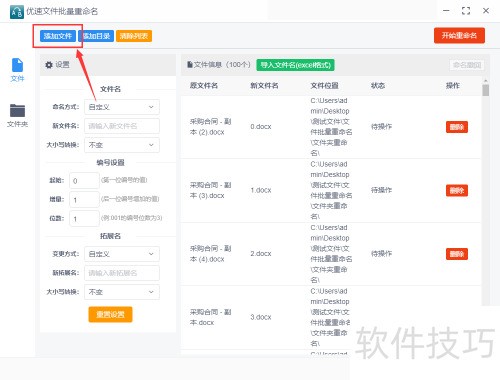Start renaming with 开始重命名 button
Screen dimensions: 500x380
[x=459, y=35]
